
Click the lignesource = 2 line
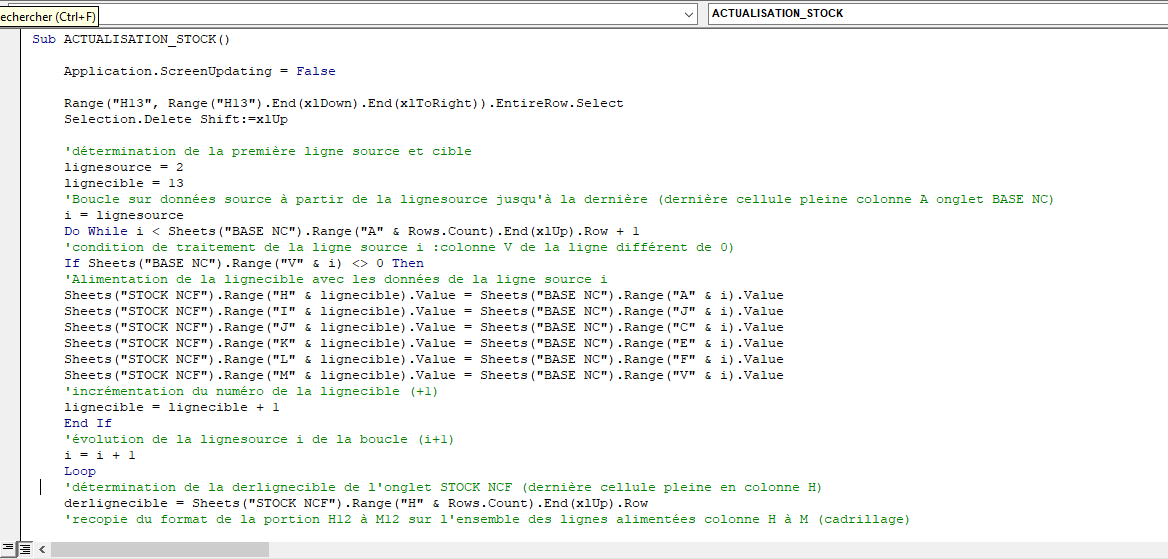tap(124, 167)
